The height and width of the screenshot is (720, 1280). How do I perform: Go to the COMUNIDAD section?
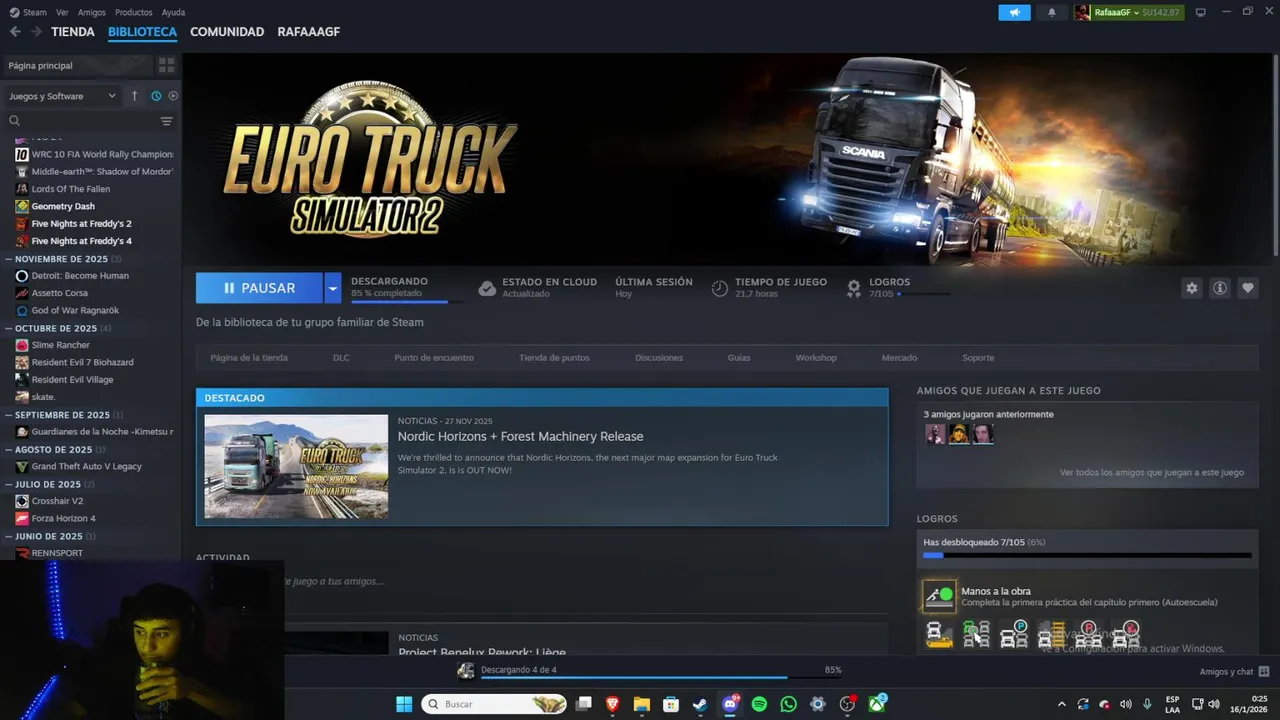pyautogui.click(x=227, y=32)
